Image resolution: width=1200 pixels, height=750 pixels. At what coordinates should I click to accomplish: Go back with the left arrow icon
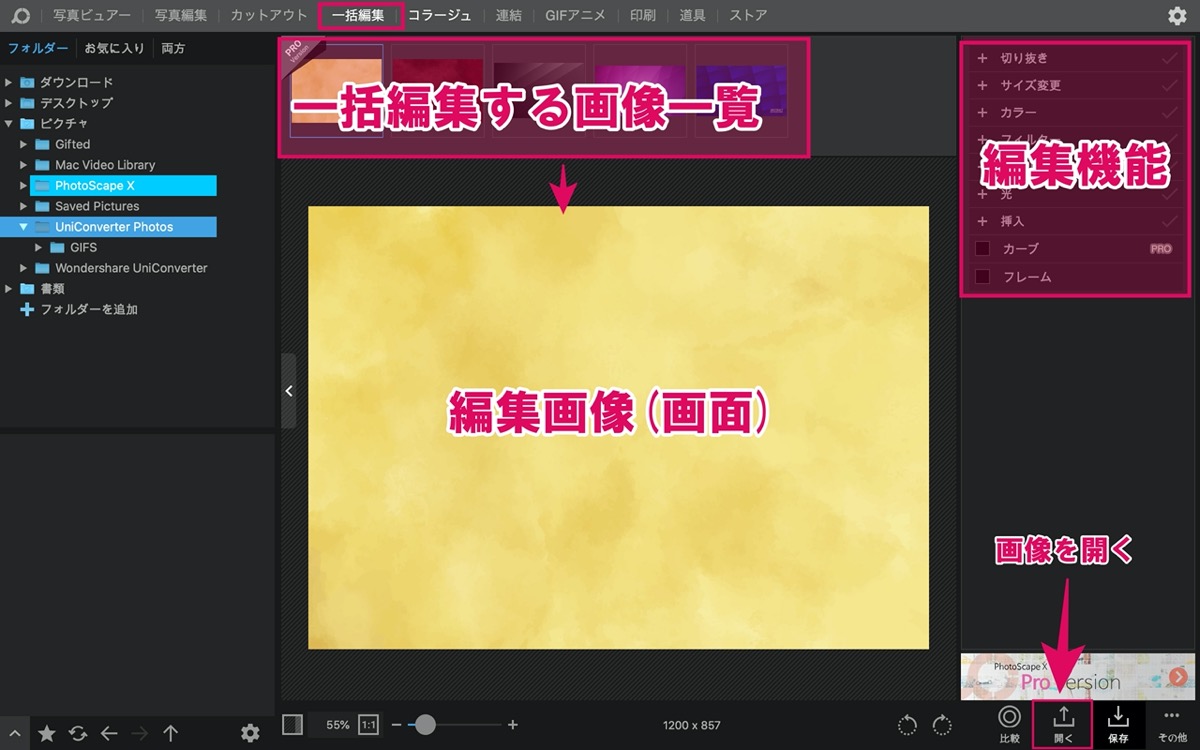[x=109, y=733]
